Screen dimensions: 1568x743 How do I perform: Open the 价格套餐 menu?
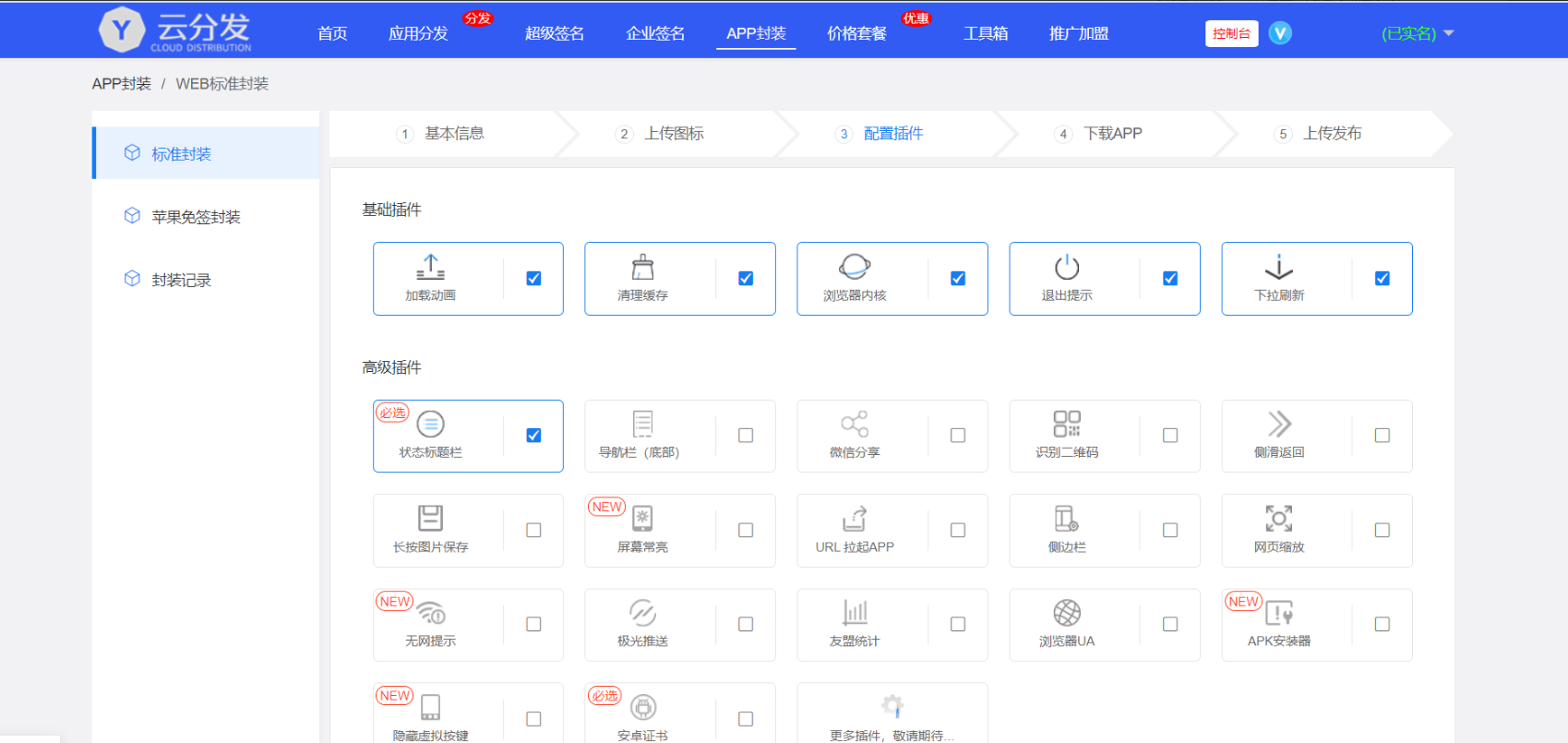pos(856,33)
